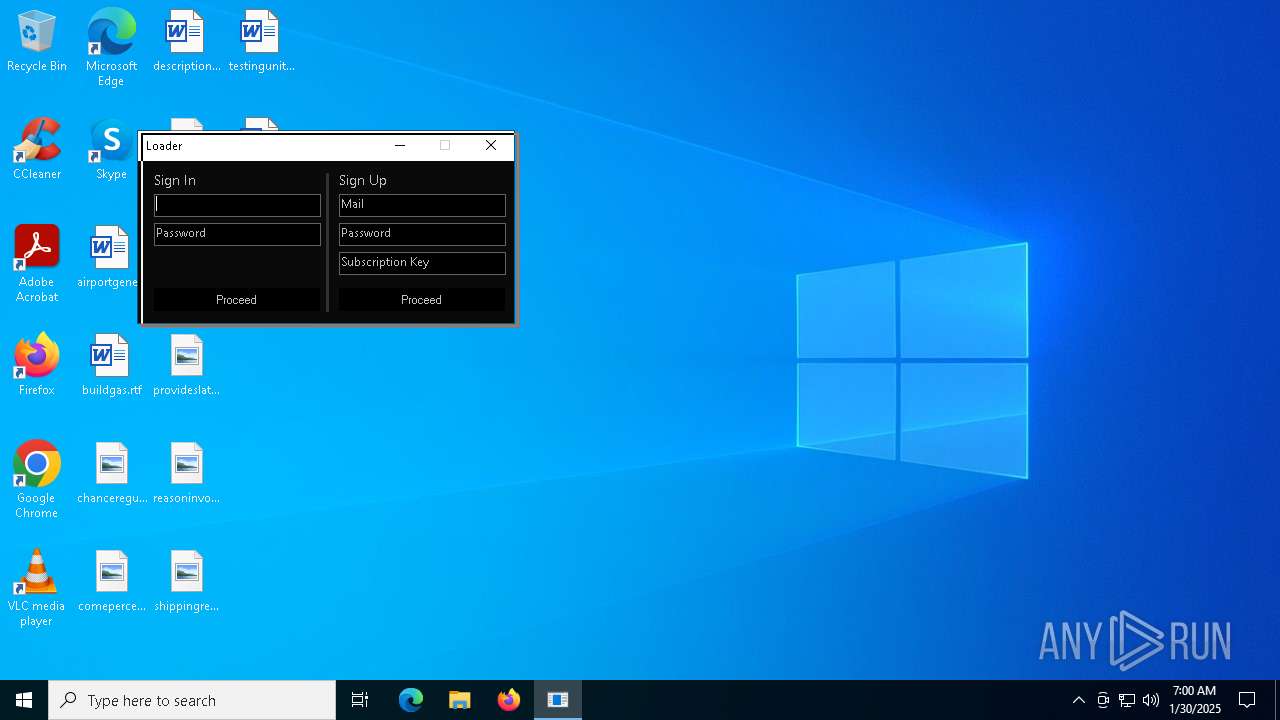Focus the Subscription Key field
The width and height of the screenshot is (1280, 720).
[422, 263]
